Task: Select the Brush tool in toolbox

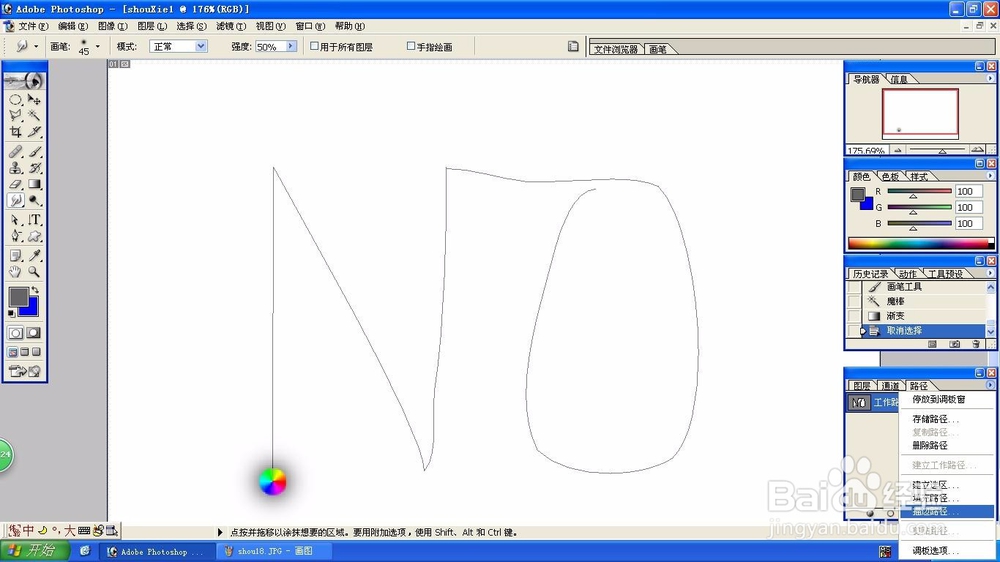Action: pos(34,152)
